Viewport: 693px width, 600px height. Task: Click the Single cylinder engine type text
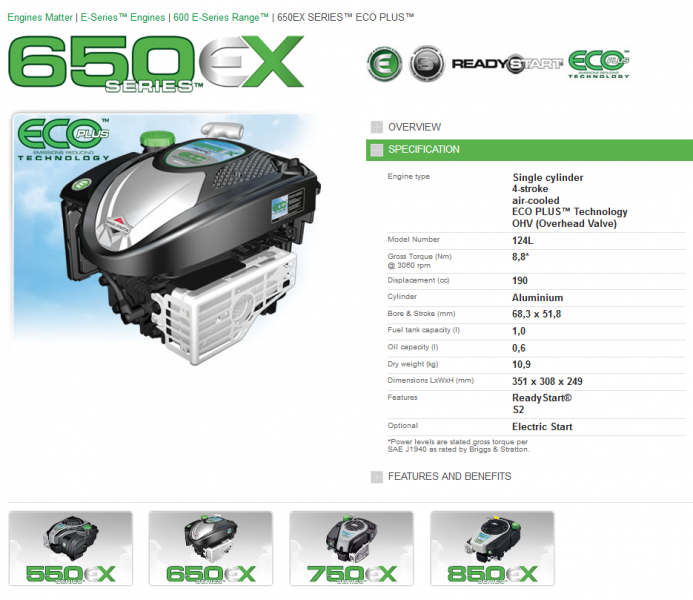pos(548,178)
